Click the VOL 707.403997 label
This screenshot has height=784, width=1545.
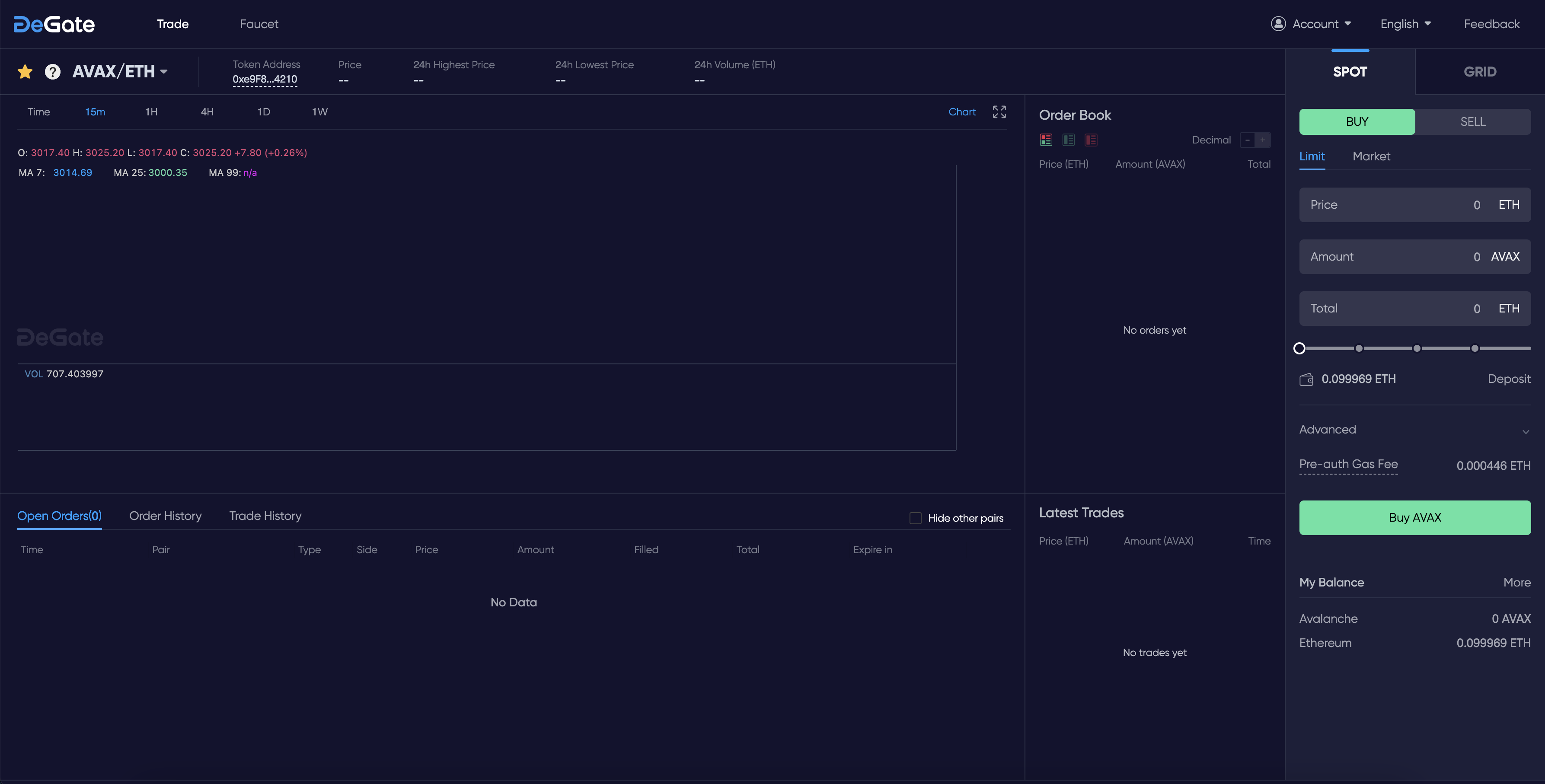pos(64,374)
